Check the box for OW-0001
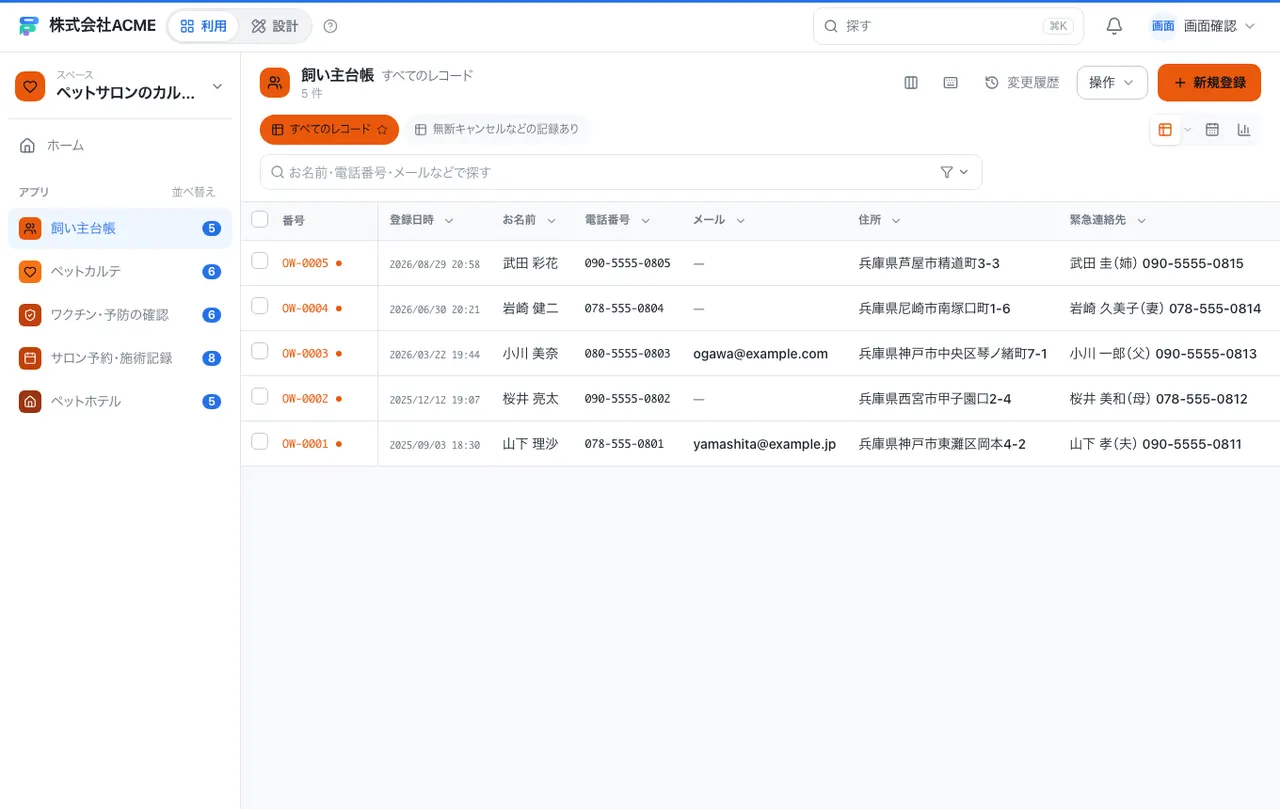 tap(260, 441)
